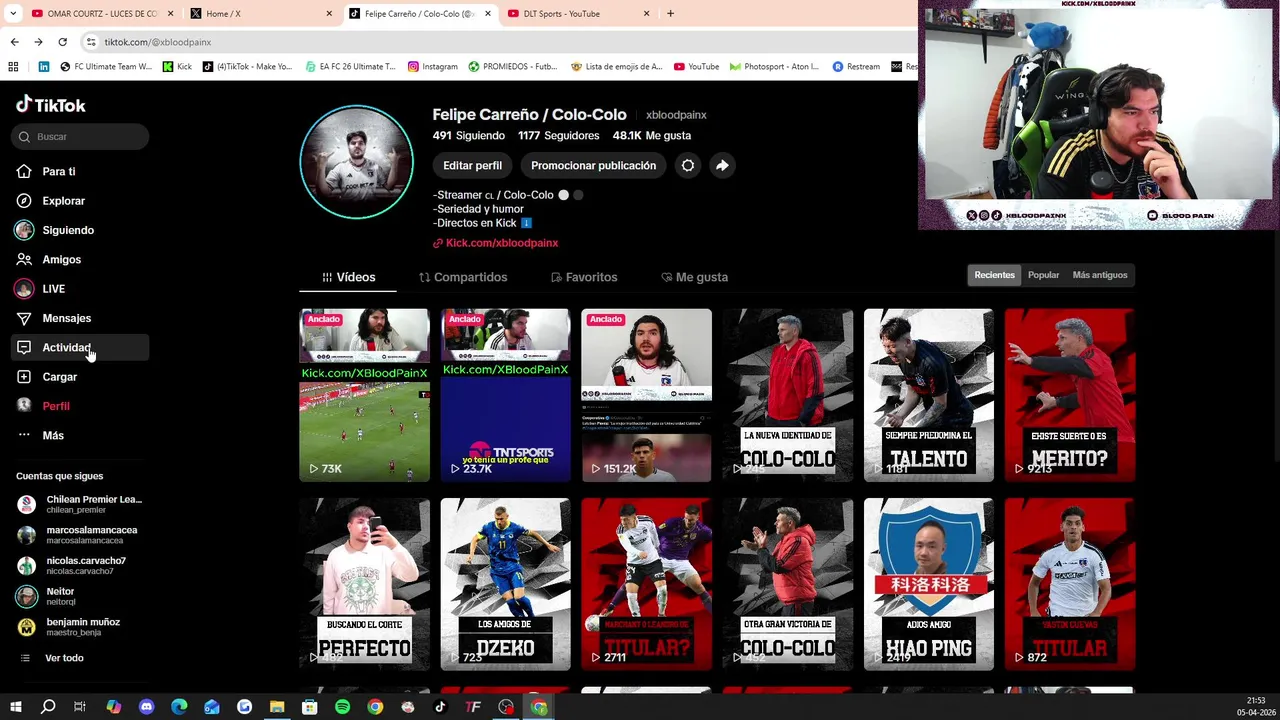Open the 1177 Seguidores list
Screen dimensions: 1280x720
(559, 136)
